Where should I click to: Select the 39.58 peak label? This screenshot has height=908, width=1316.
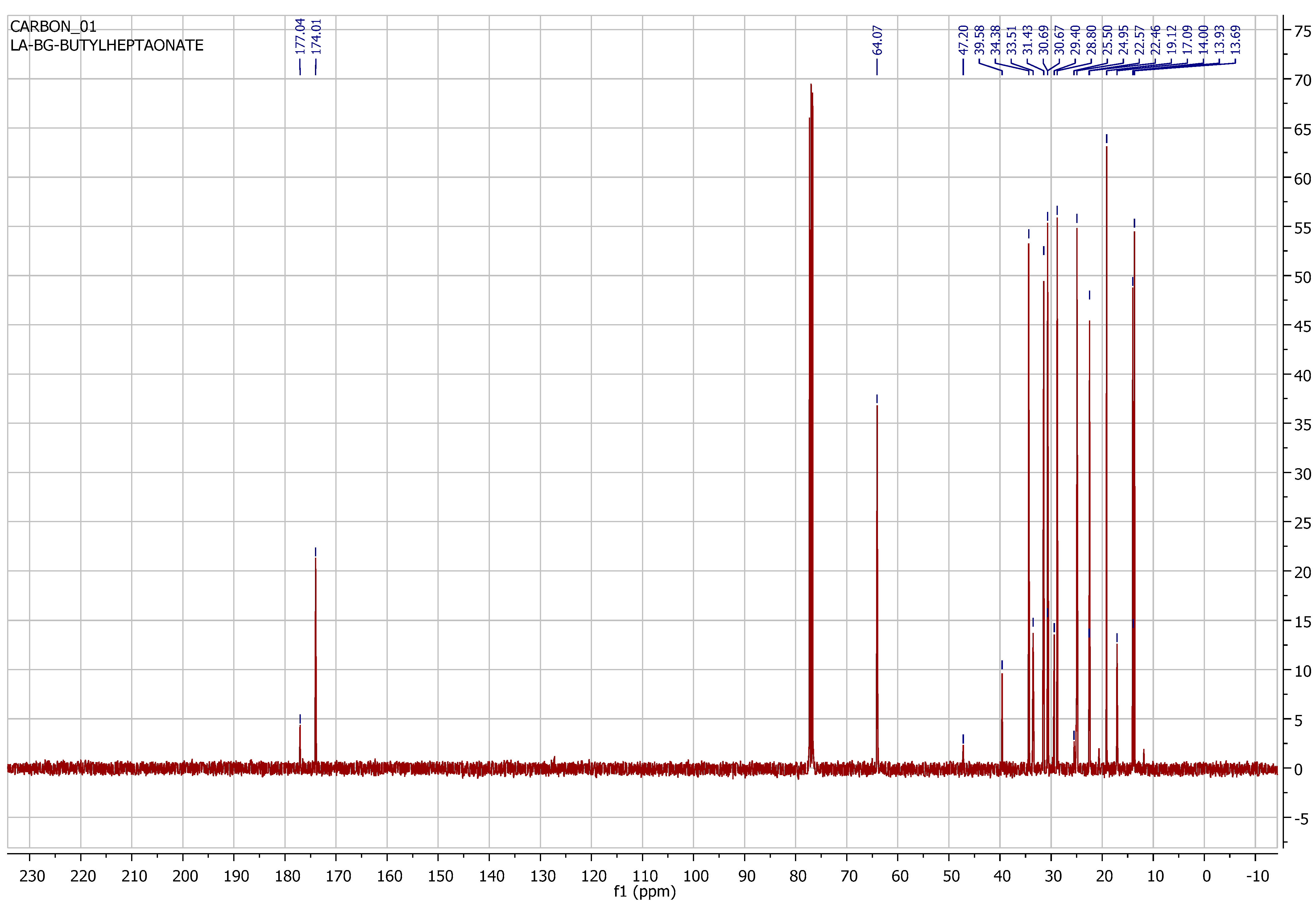tap(979, 40)
